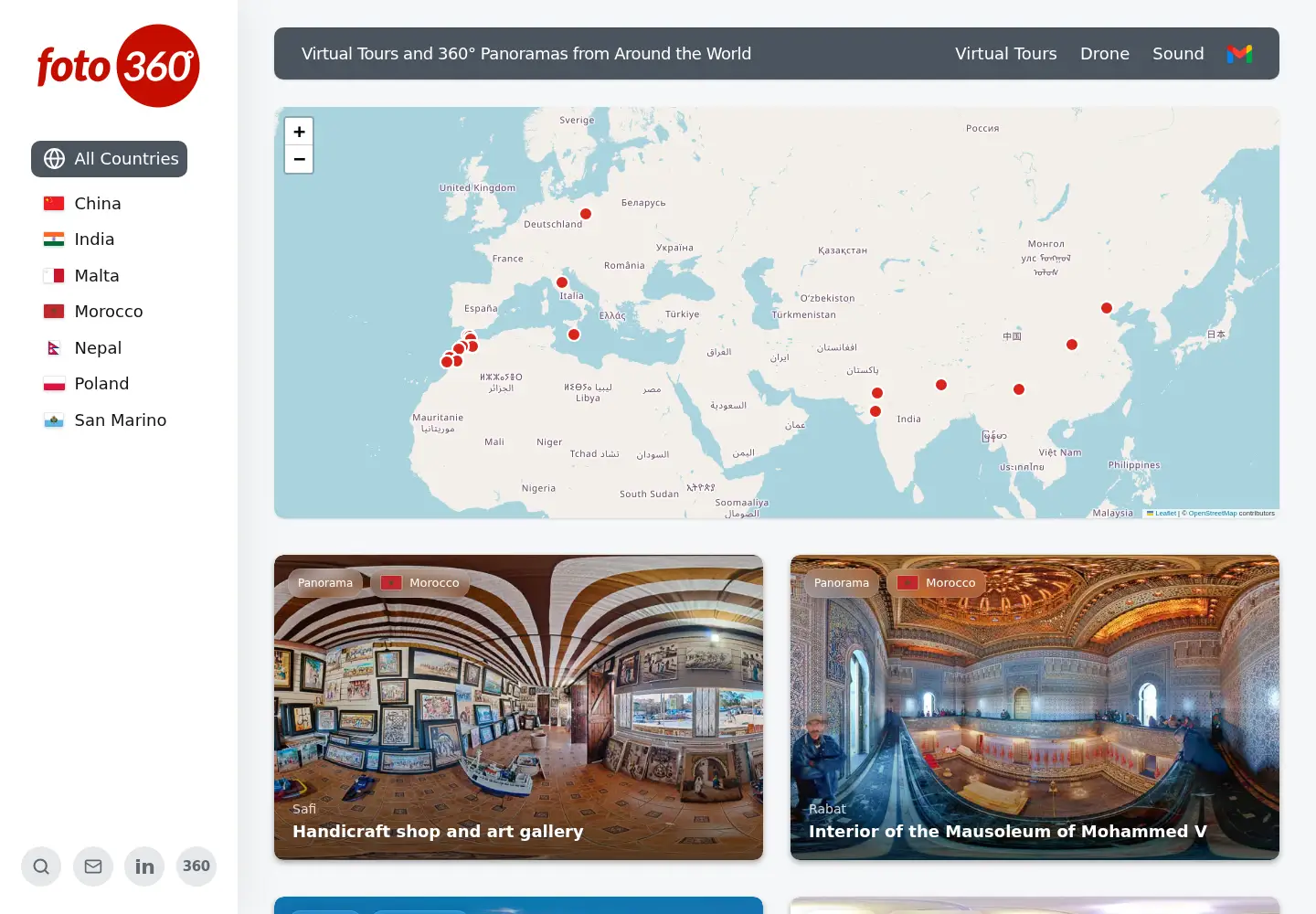Viewport: 1316px width, 914px height.
Task: Open the OpenStreetMap attribution link
Action: (1213, 514)
